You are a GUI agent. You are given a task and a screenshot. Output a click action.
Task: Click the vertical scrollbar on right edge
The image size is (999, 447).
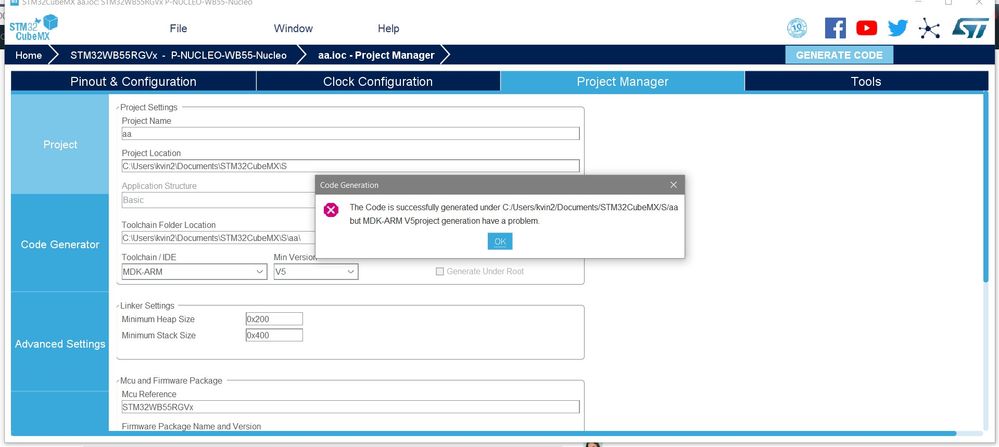pos(986,188)
